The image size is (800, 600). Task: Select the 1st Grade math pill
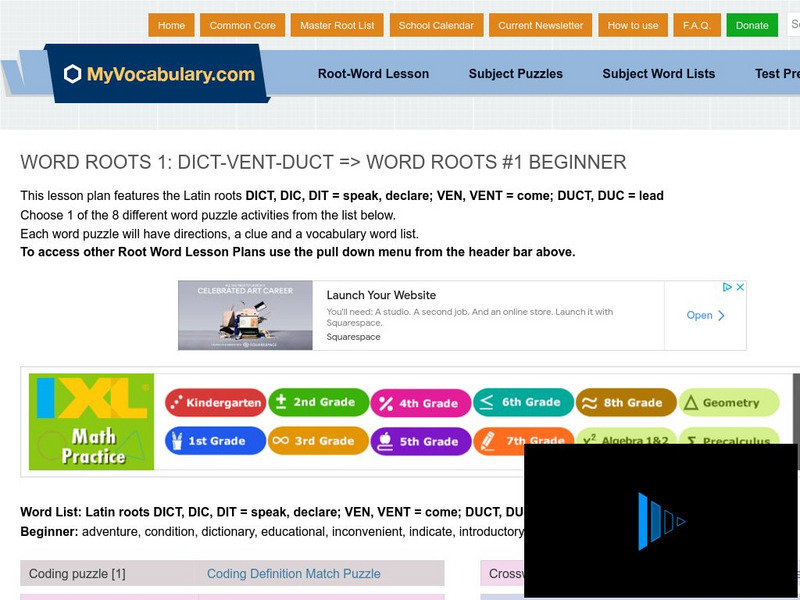(x=215, y=441)
